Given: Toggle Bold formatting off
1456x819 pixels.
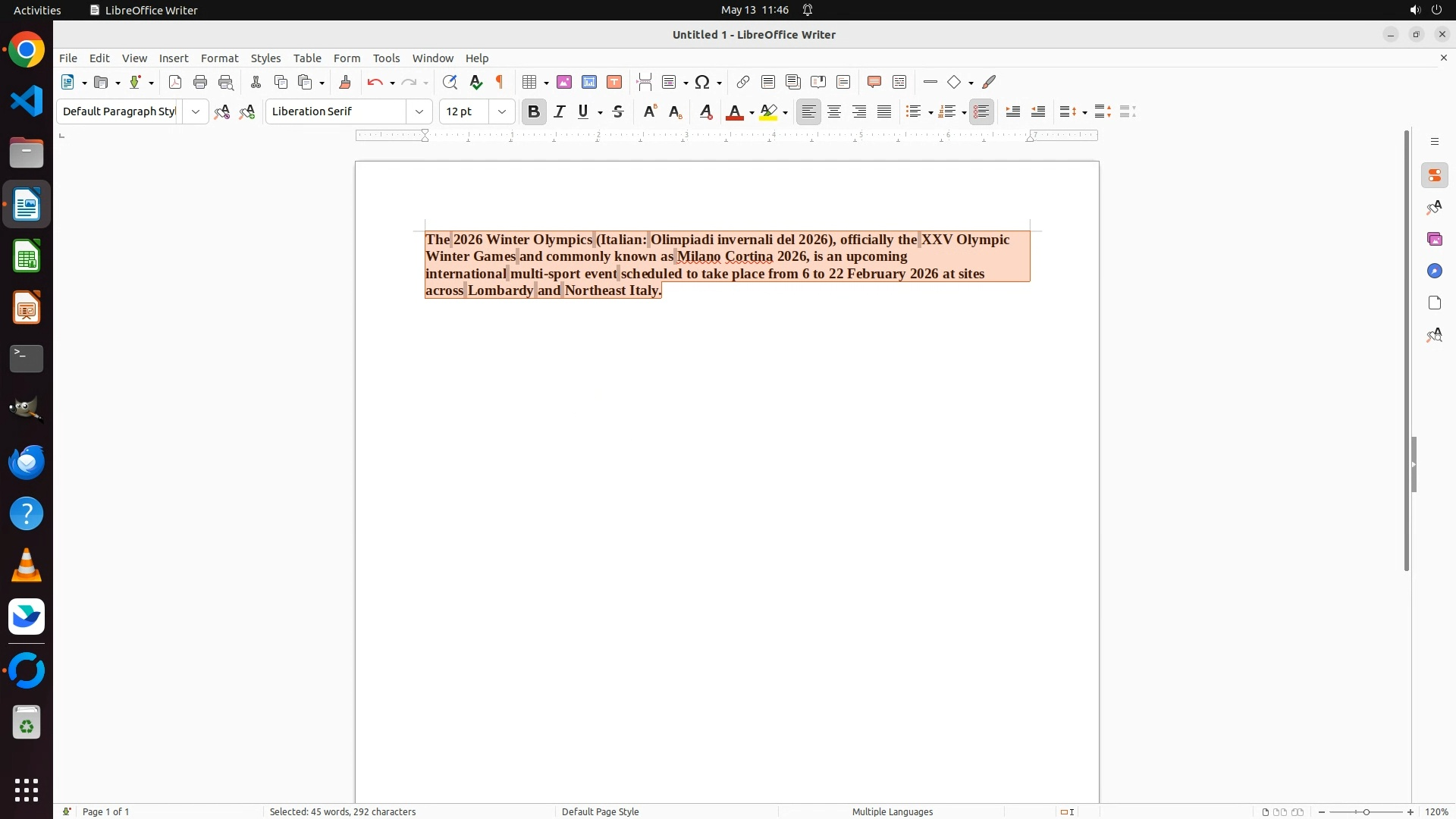Looking at the screenshot, I should tap(534, 111).
